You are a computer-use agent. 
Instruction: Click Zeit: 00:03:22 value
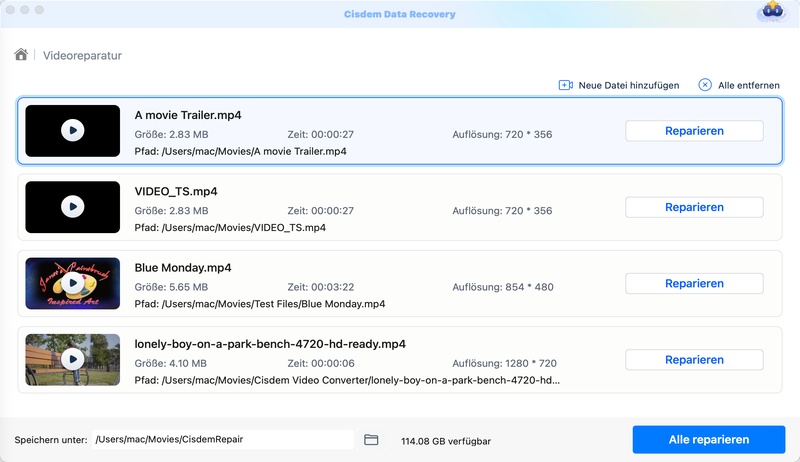point(320,287)
